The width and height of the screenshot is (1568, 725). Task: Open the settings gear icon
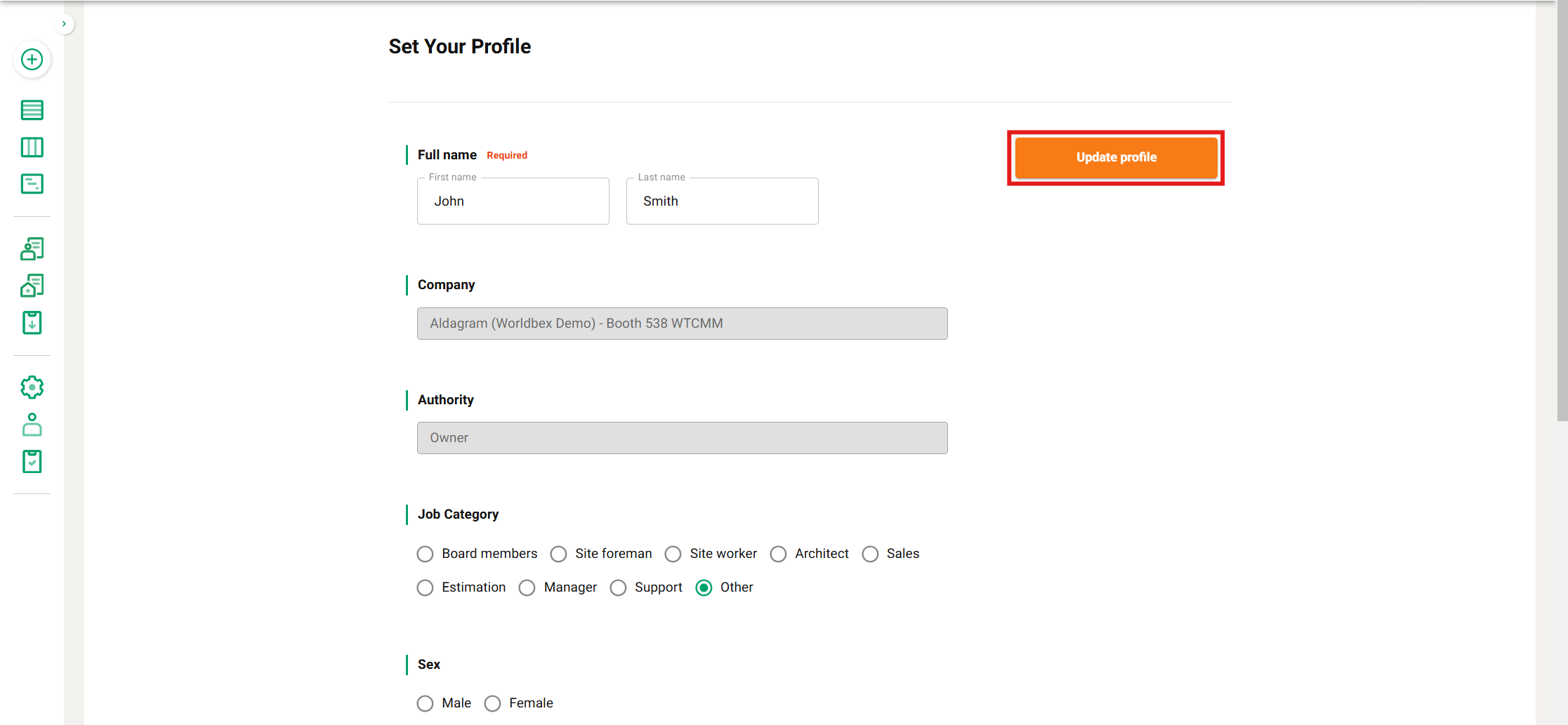click(x=32, y=387)
